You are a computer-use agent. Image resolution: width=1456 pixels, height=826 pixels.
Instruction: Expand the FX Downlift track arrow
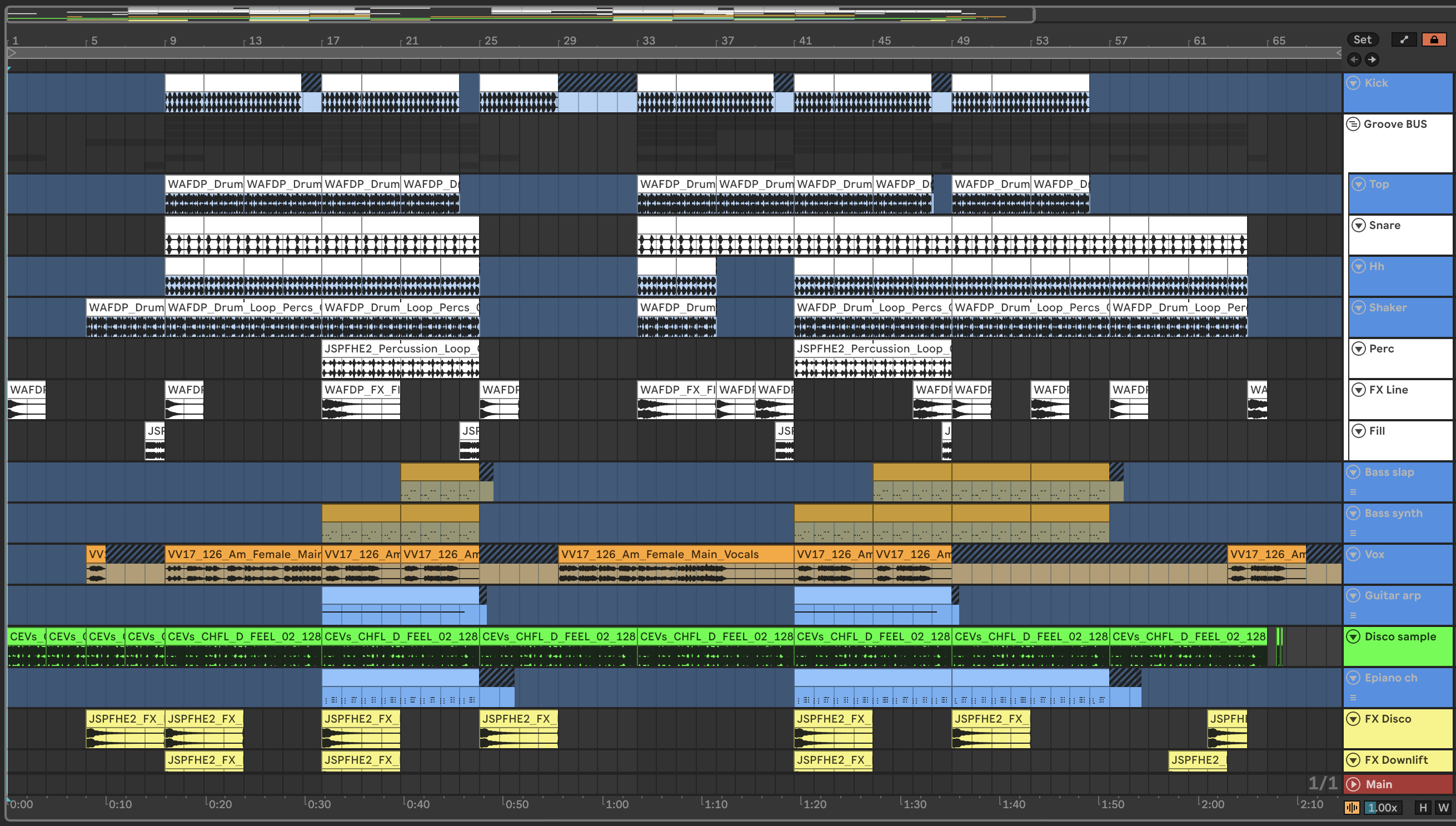1353,760
